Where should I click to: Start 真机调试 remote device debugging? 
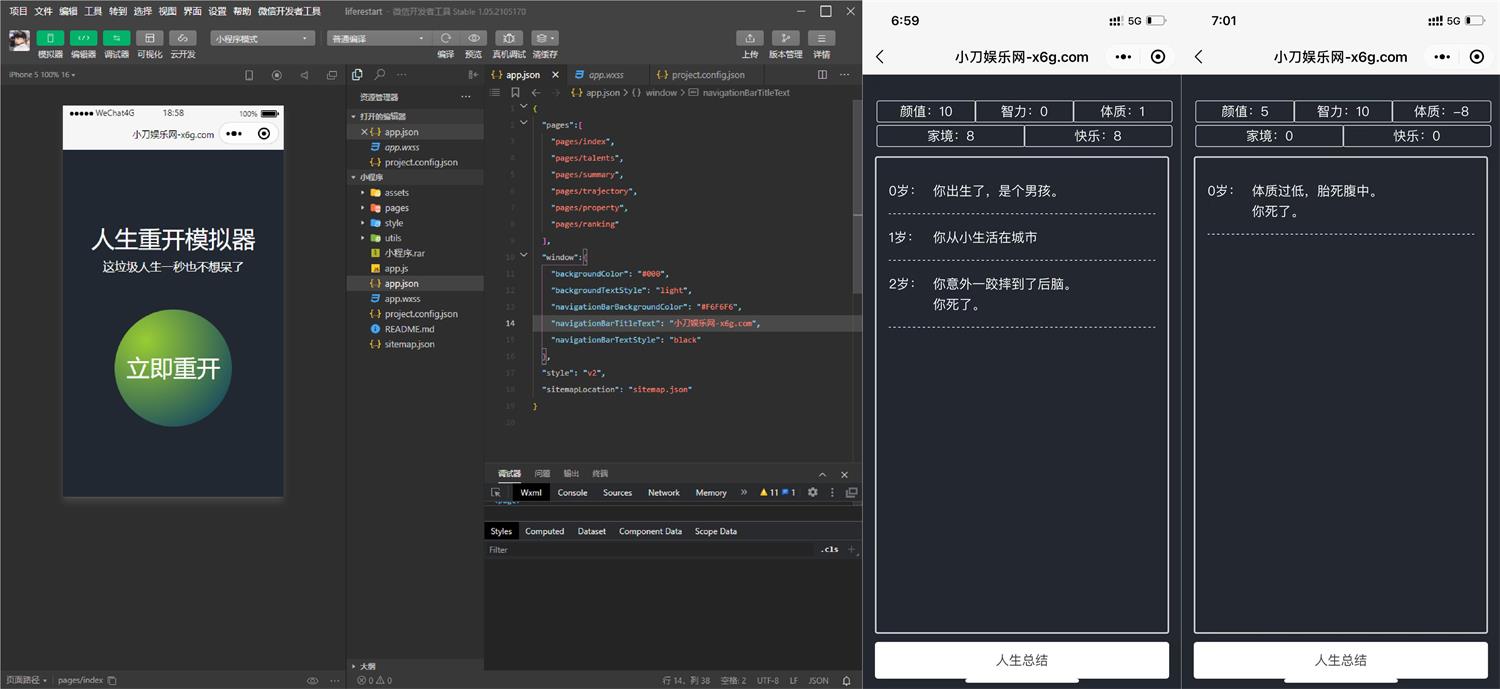(x=510, y=37)
